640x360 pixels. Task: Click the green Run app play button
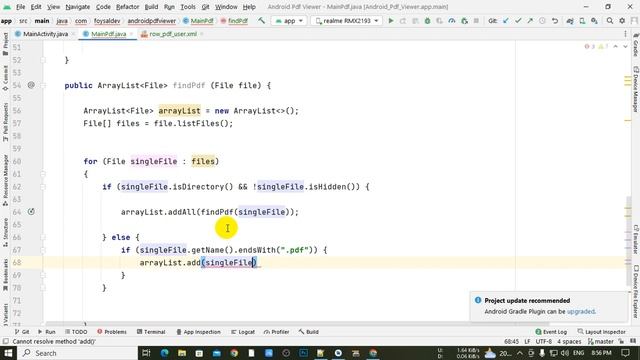tap(391, 21)
